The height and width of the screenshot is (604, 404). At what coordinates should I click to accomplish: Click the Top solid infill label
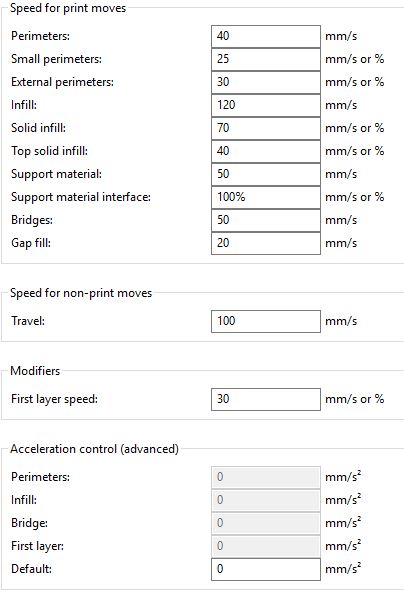tap(49, 151)
